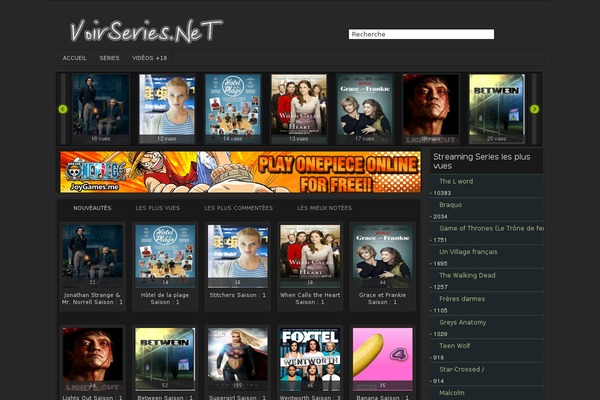Open Game of Thrones sidebar link

point(491,228)
